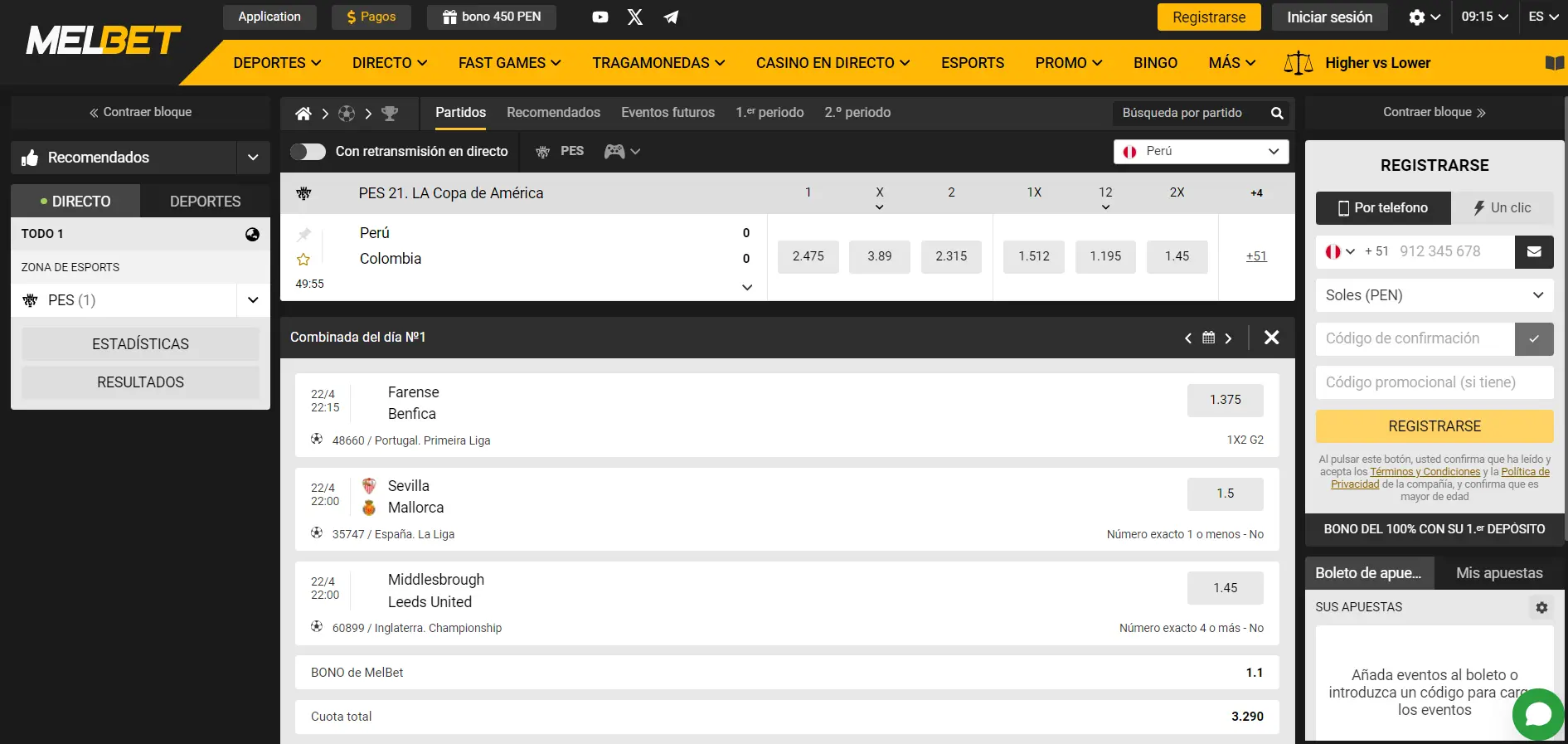Select odds 2.475 for Perú win

(808, 256)
